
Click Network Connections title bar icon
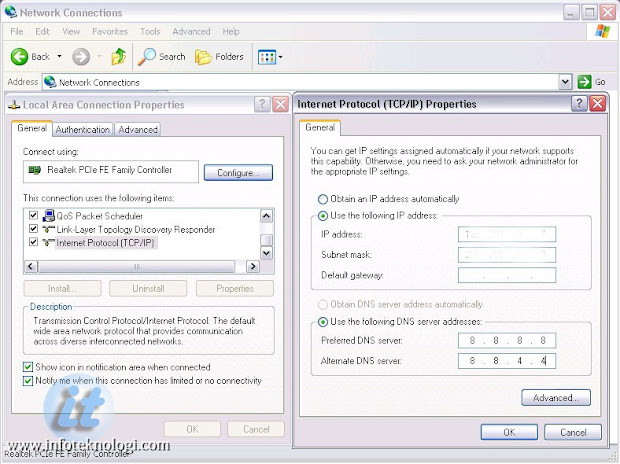click(11, 12)
